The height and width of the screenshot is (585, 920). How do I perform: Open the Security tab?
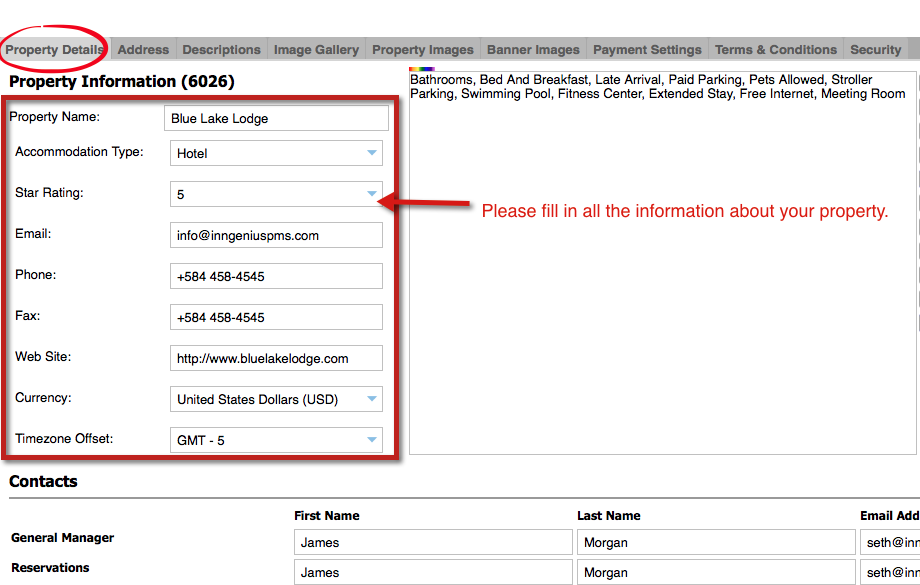875,49
